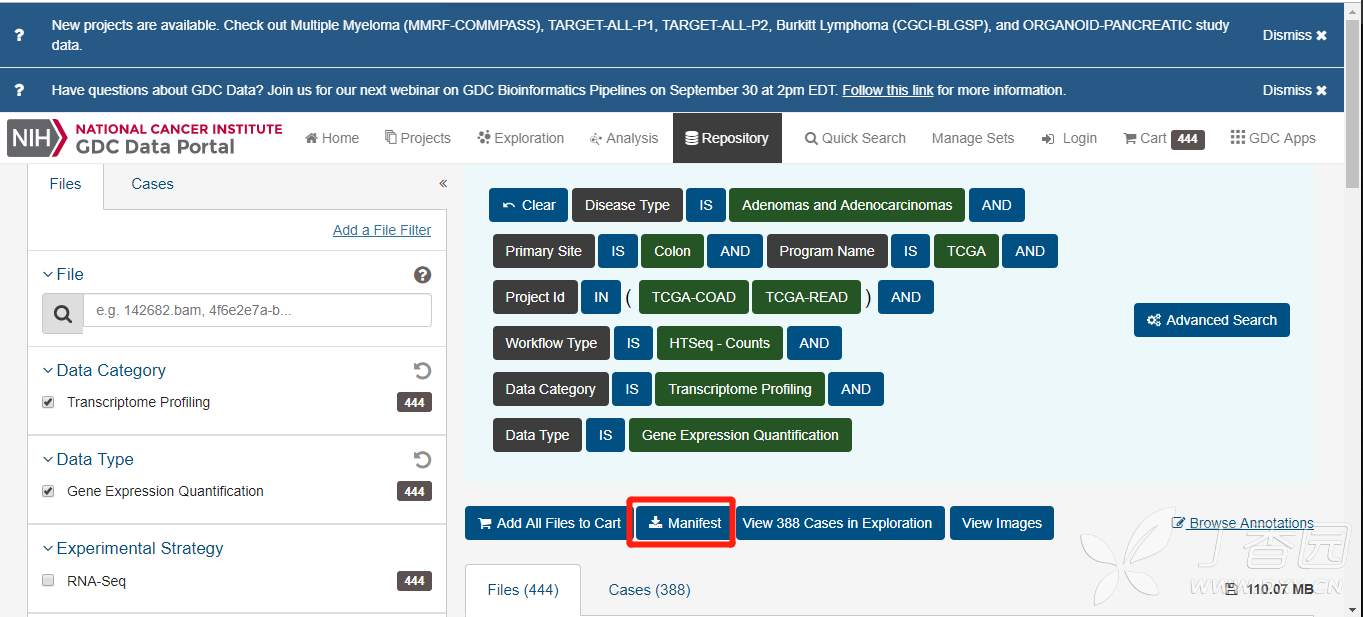Add All Files to Cart
The width and height of the screenshot is (1363, 617).
548,523
